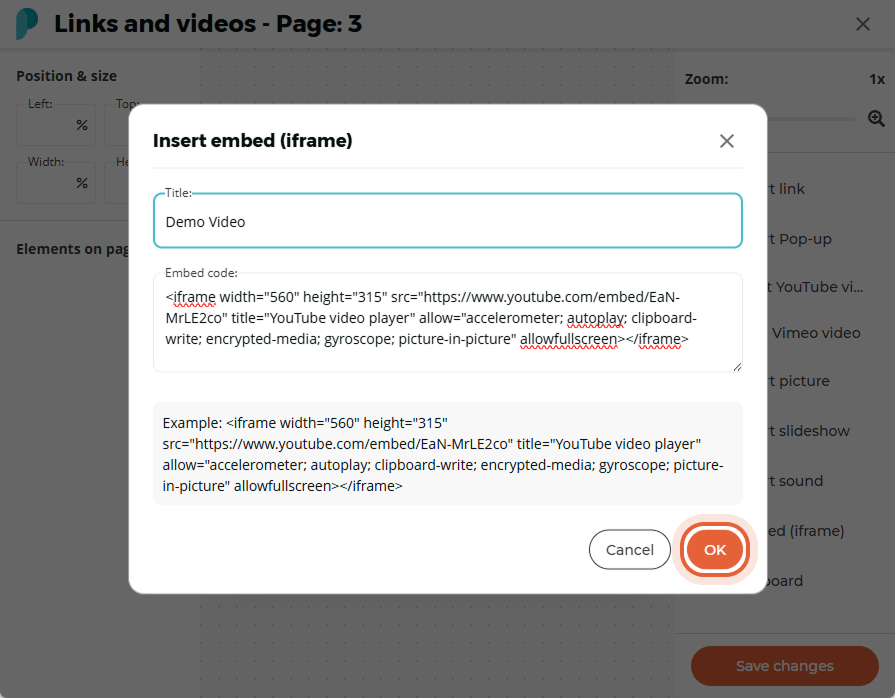The height and width of the screenshot is (698, 895).
Task: Choose the Vimeo video insert option
Action: tap(815, 333)
